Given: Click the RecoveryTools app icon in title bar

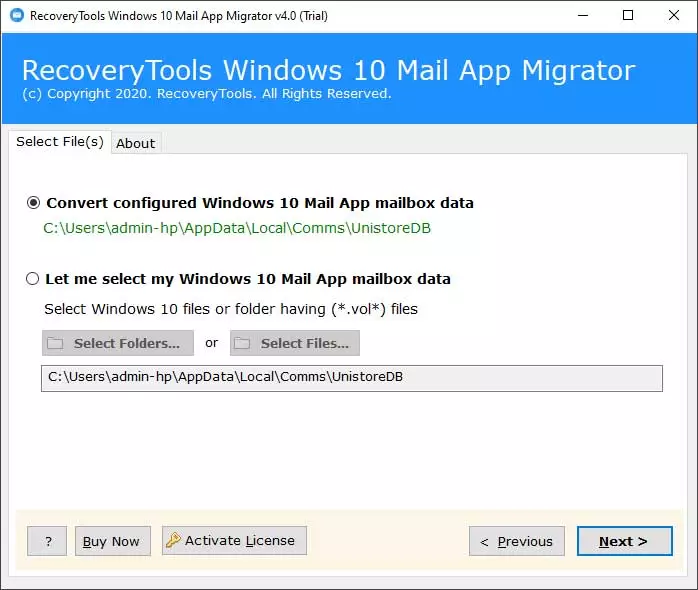Looking at the screenshot, I should tap(16, 16).
